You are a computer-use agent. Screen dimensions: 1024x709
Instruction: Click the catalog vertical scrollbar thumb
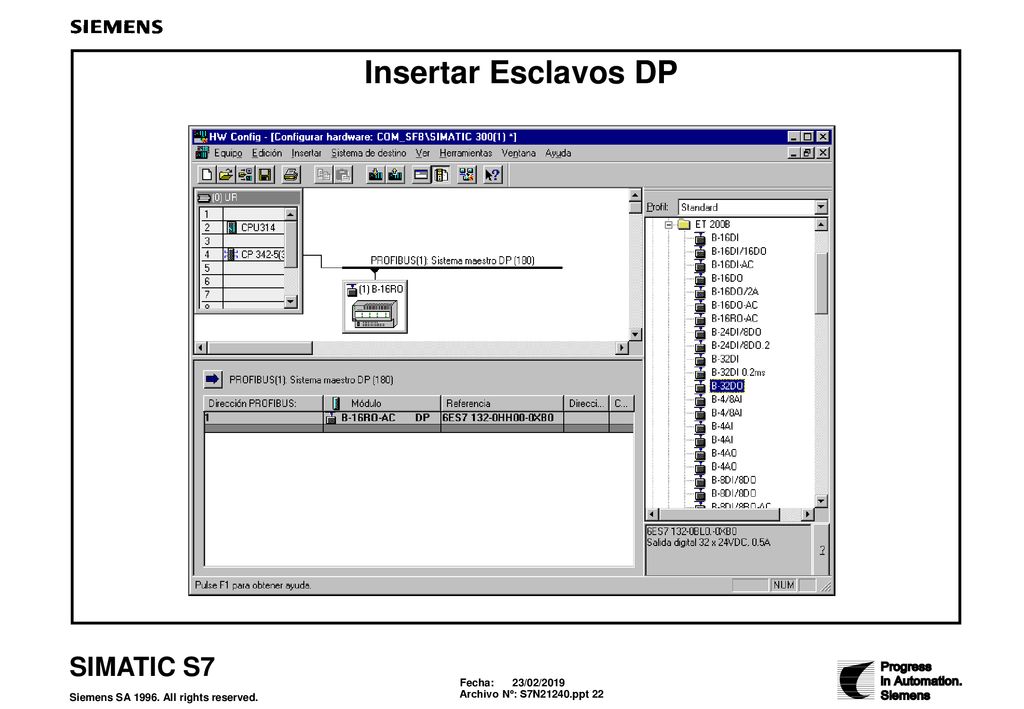(822, 284)
